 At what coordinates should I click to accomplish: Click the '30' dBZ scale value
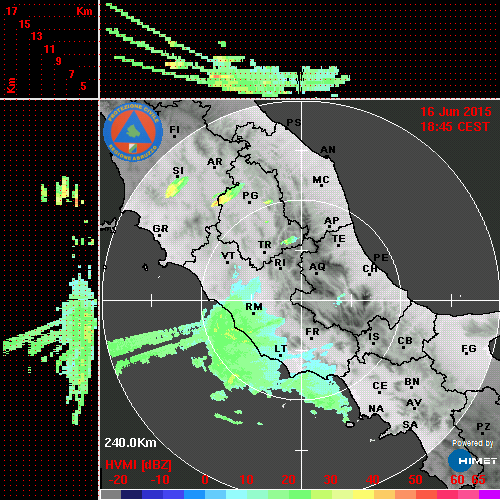click(331, 480)
